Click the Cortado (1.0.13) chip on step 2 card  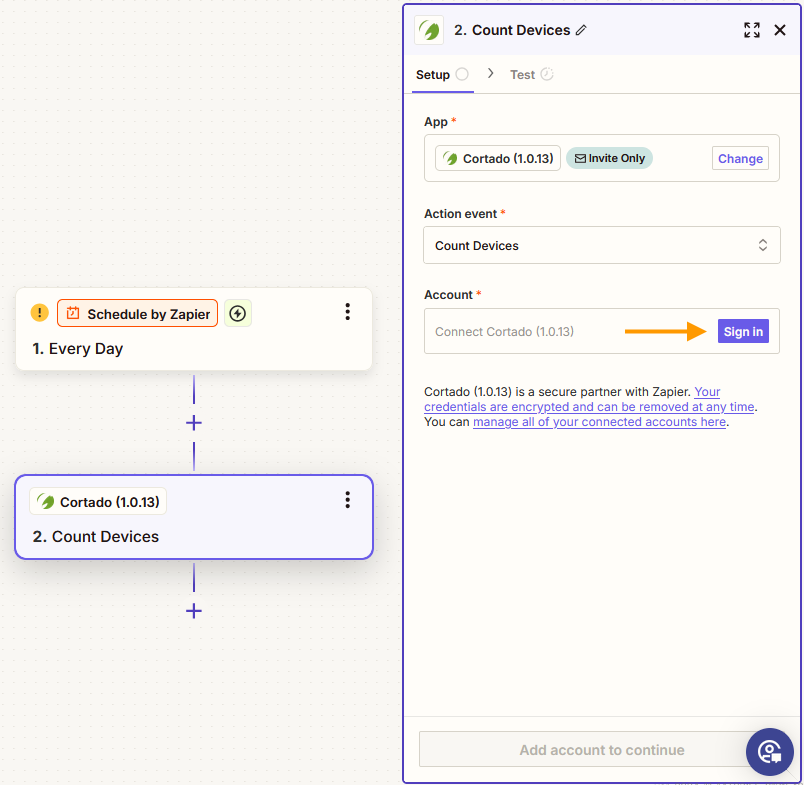coord(98,501)
